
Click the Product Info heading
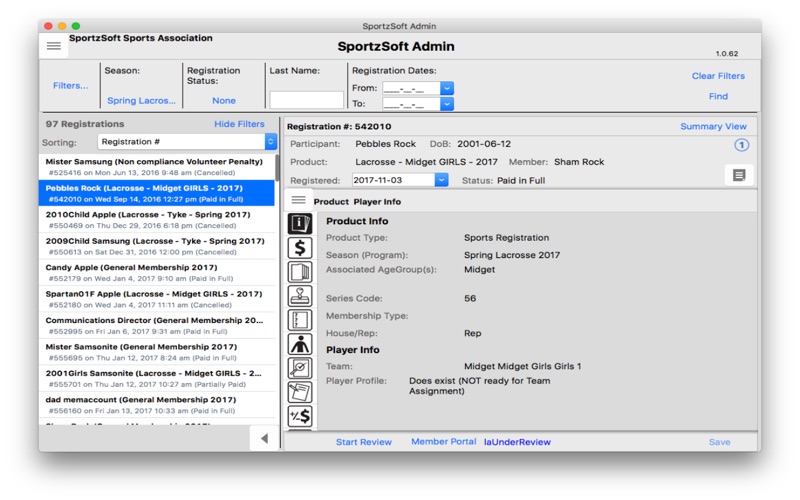(357, 221)
